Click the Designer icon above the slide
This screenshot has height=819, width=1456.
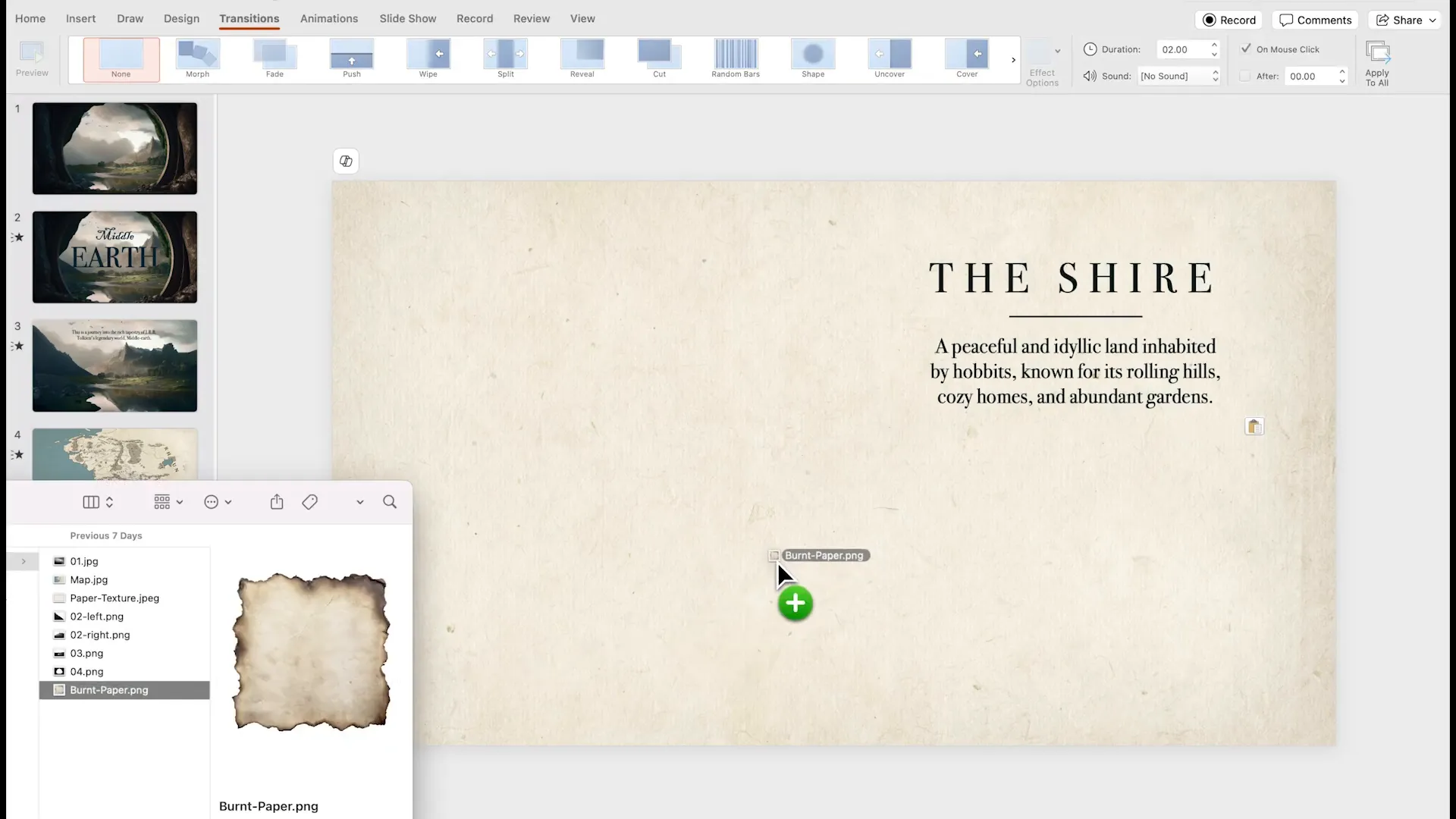pyautogui.click(x=346, y=161)
